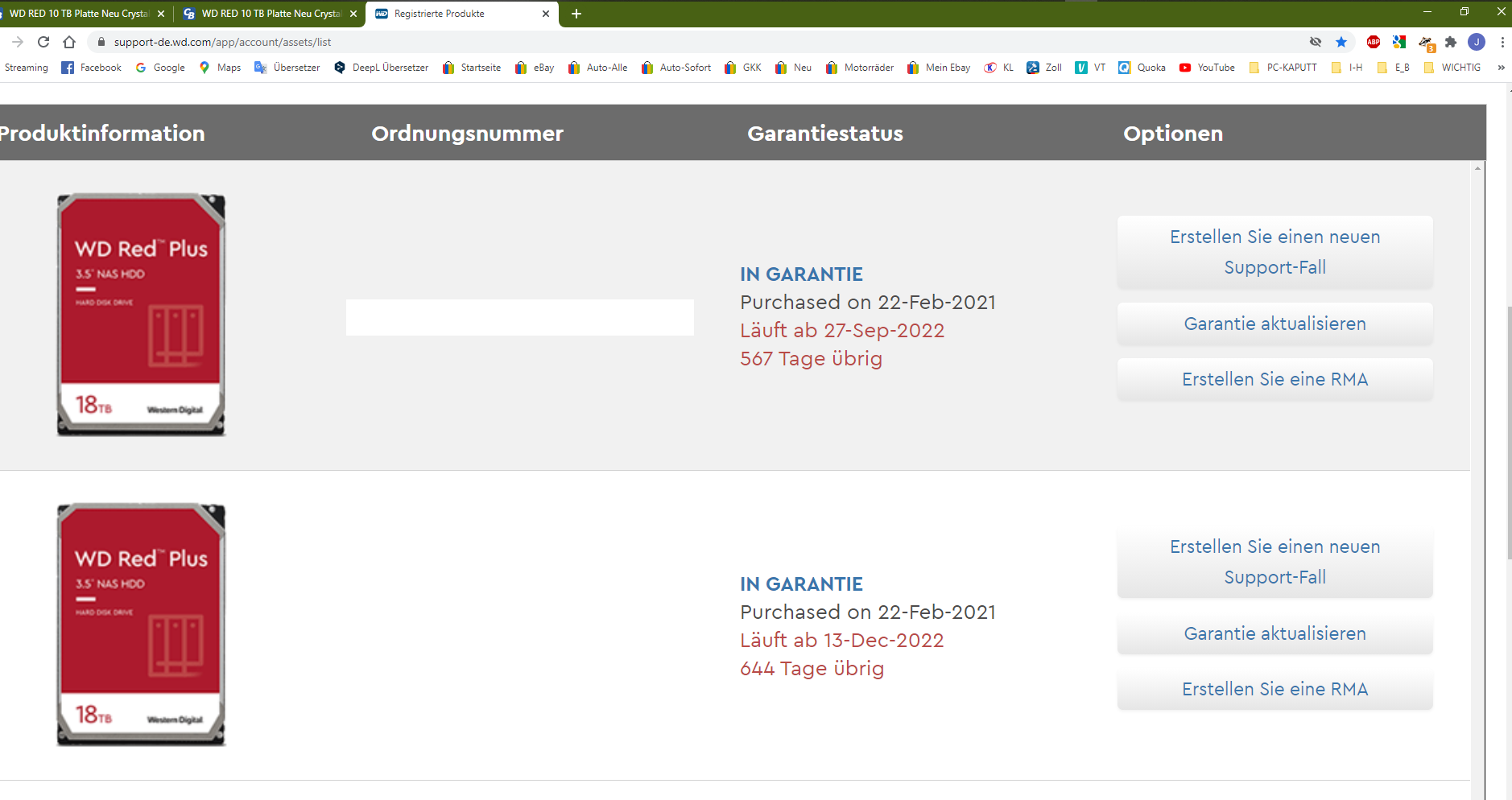
Task: Click the first WD Red Plus drive image
Action: [x=141, y=315]
